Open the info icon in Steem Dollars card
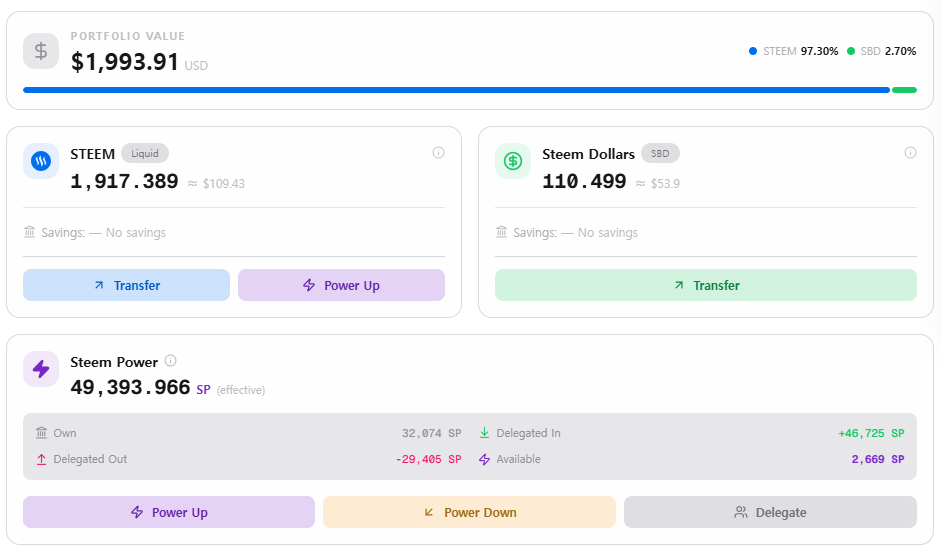941x552 pixels. tap(910, 152)
